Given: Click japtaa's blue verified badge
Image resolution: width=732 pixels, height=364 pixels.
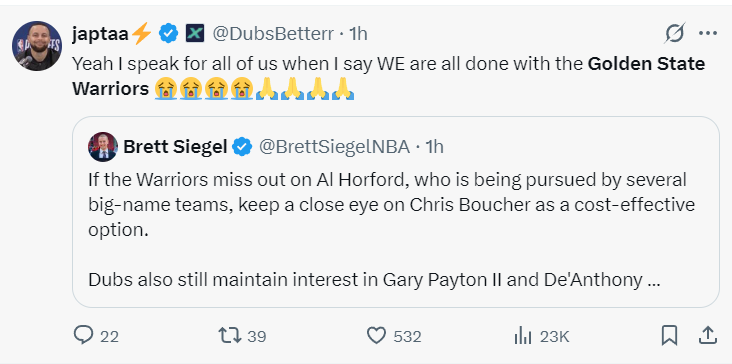Looking at the screenshot, I should 169,34.
